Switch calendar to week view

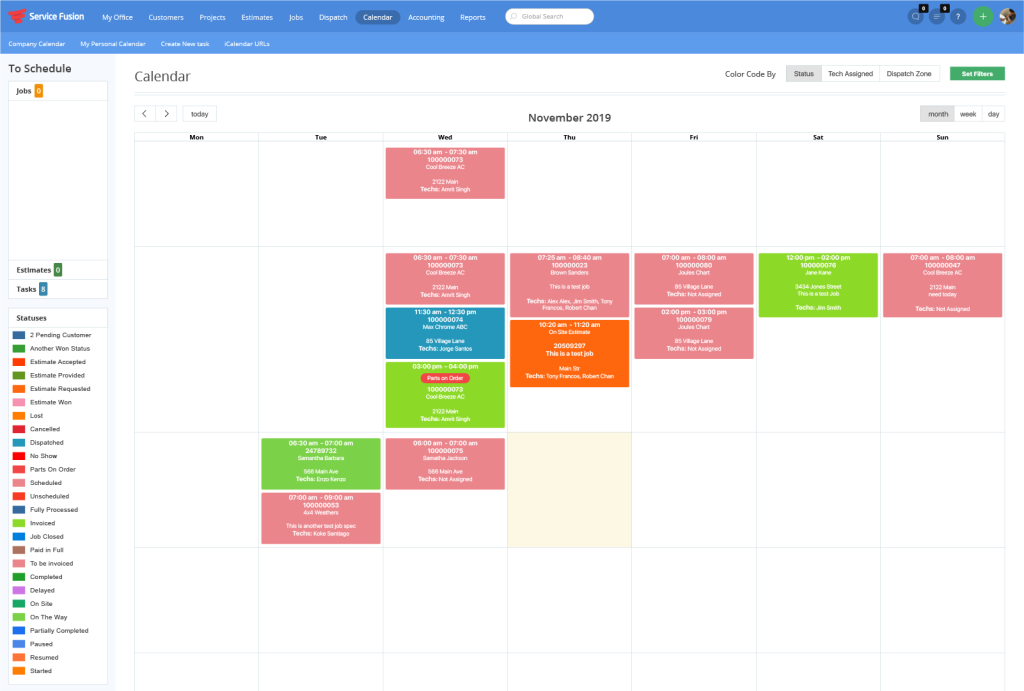tap(967, 114)
